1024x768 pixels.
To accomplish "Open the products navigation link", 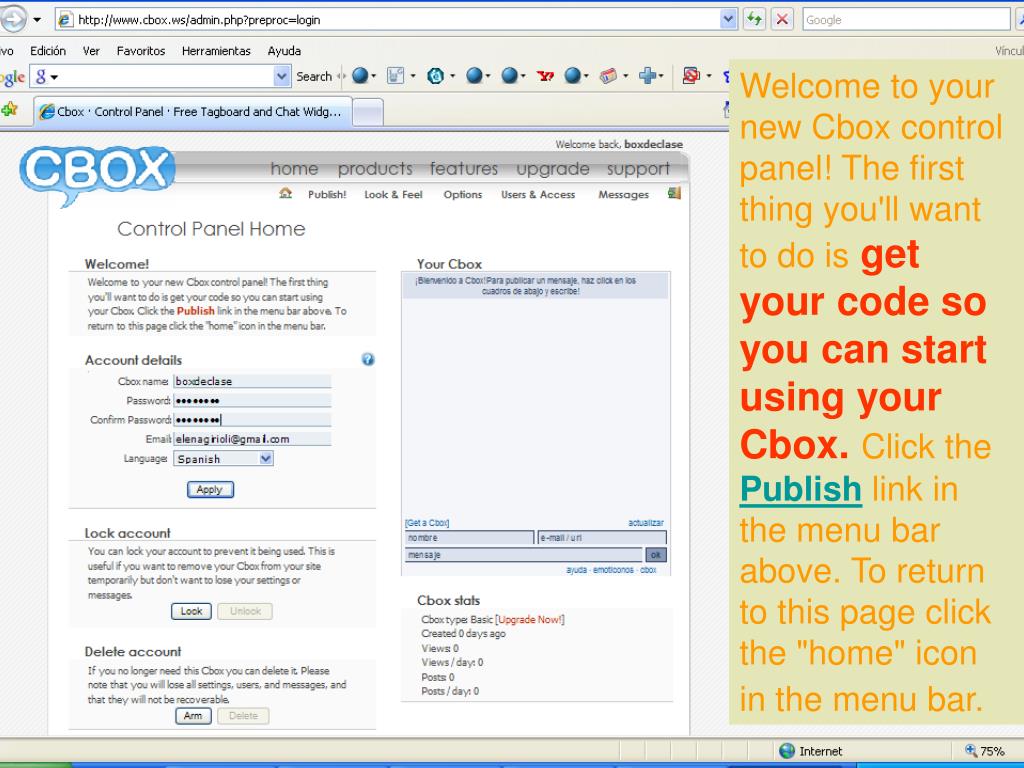I will tap(375, 168).
